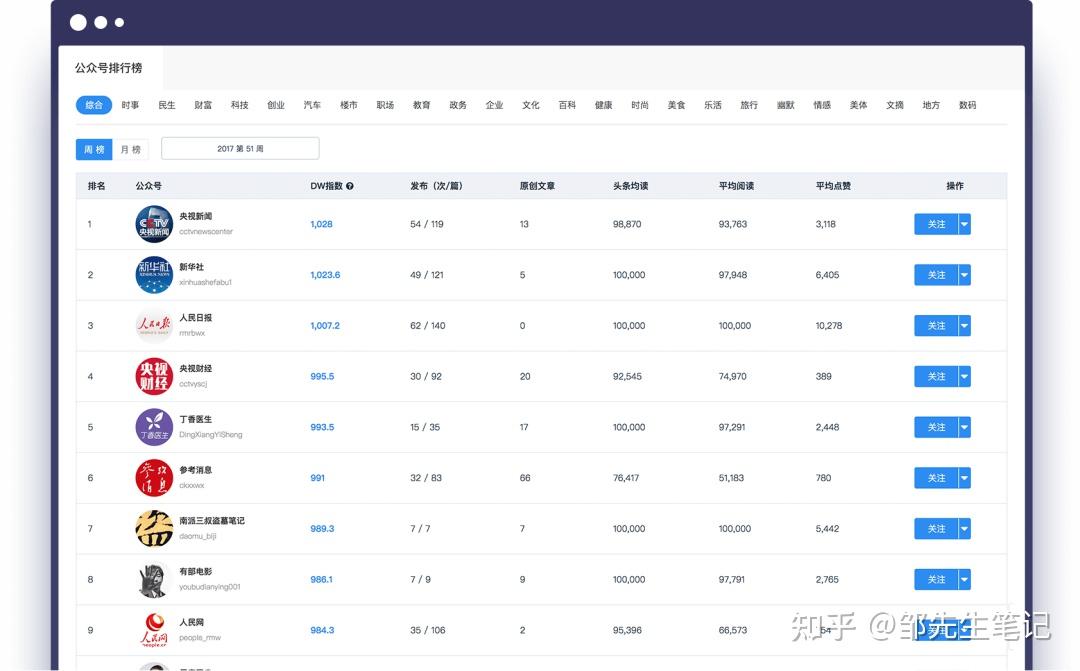1080x671 pixels.
Task: Select the 财富 category tab
Action: [203, 105]
